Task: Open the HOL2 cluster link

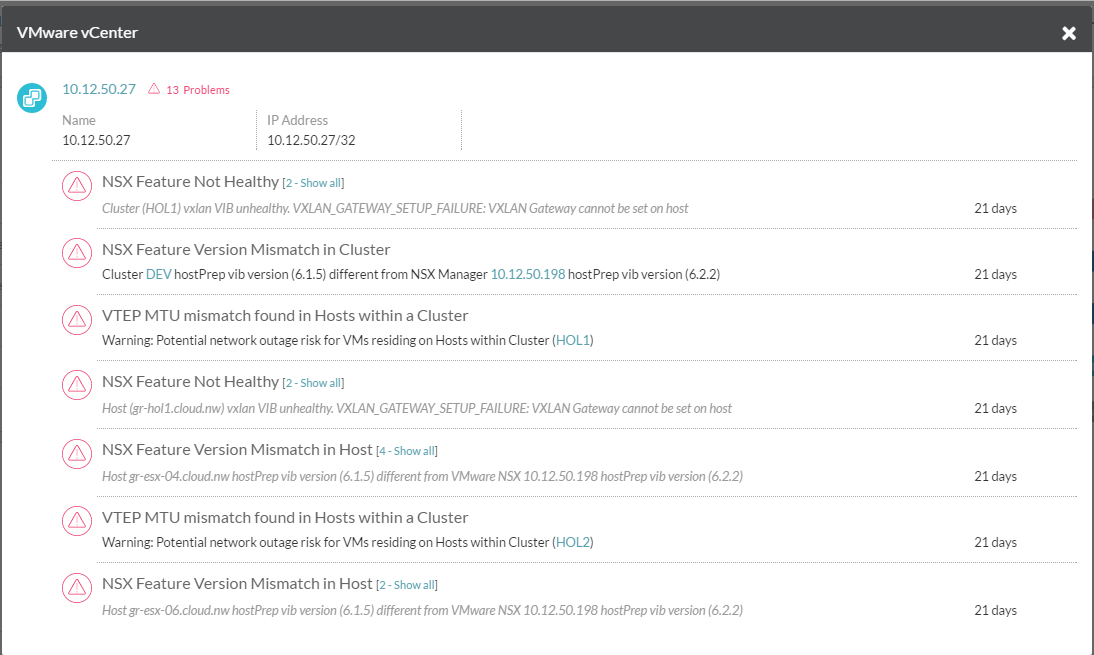Action: [x=573, y=542]
